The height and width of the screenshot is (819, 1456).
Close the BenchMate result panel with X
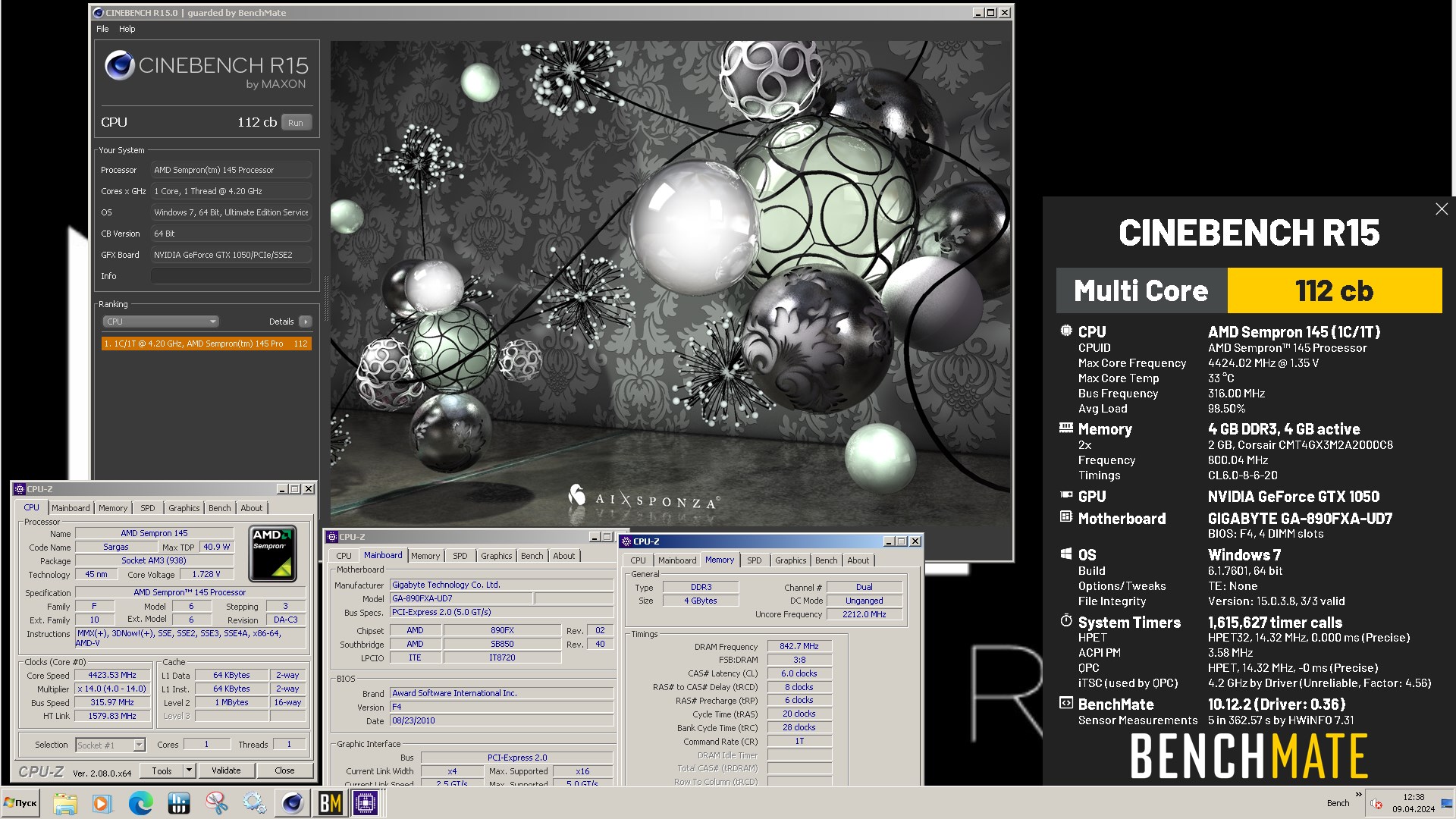(1442, 209)
